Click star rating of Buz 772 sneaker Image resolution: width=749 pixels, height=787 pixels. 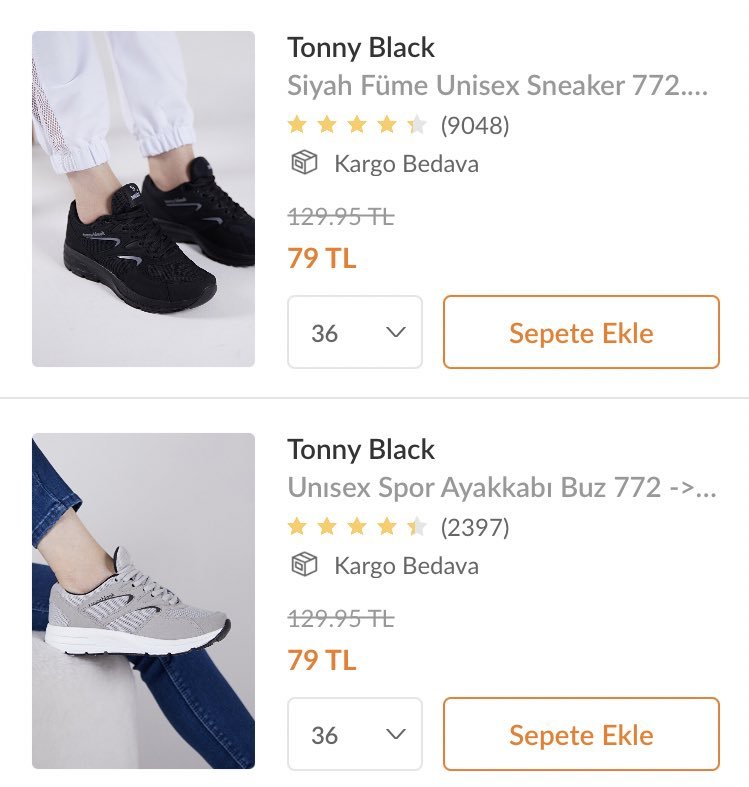point(357,527)
